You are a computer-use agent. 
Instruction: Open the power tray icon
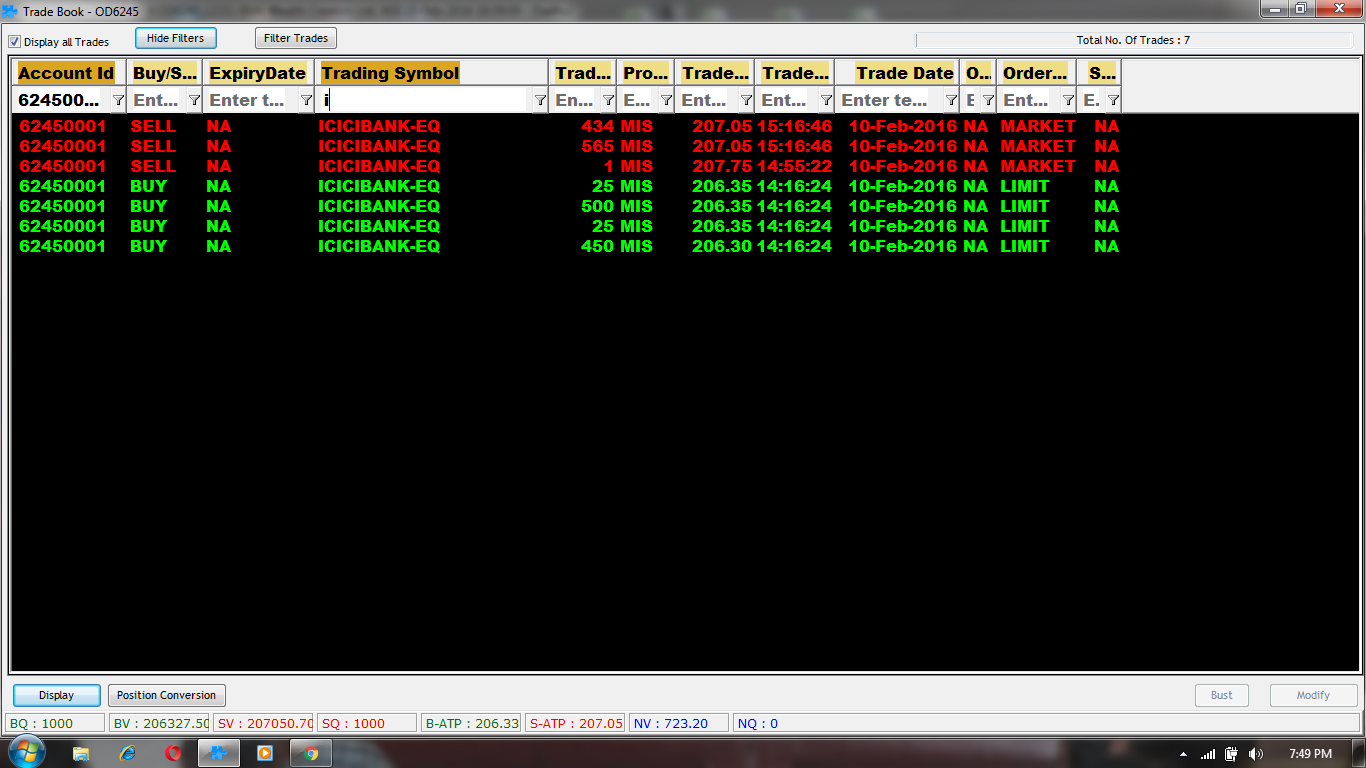tap(1231, 754)
